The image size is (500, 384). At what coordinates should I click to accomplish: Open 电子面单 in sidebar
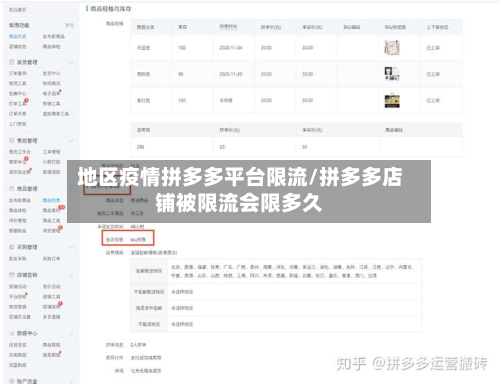[51, 94]
